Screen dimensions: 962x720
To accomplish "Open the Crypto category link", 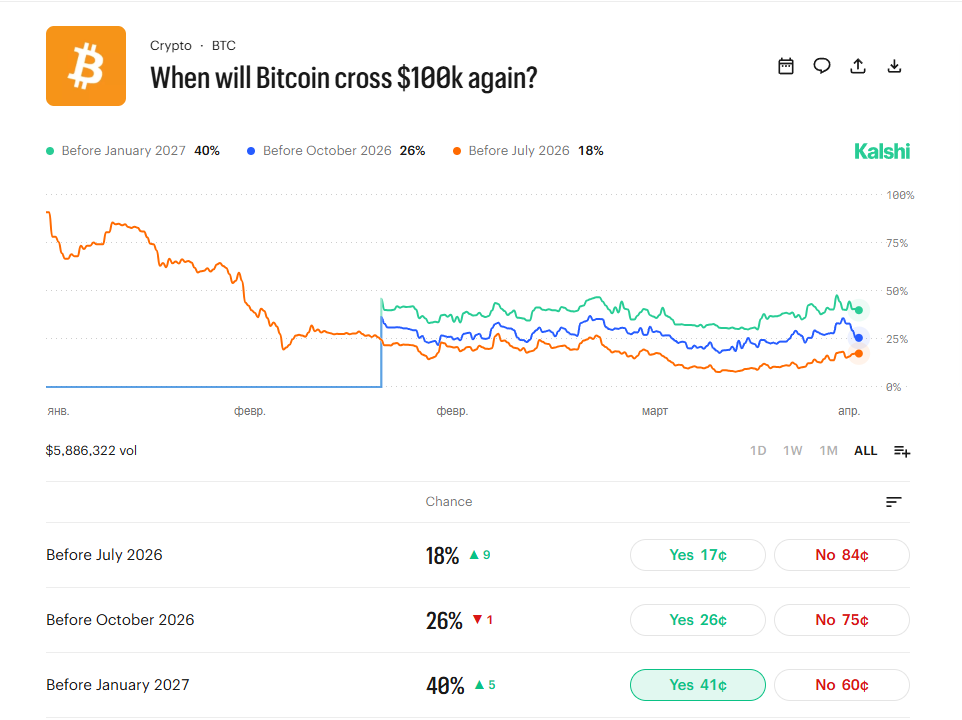I will pos(170,46).
